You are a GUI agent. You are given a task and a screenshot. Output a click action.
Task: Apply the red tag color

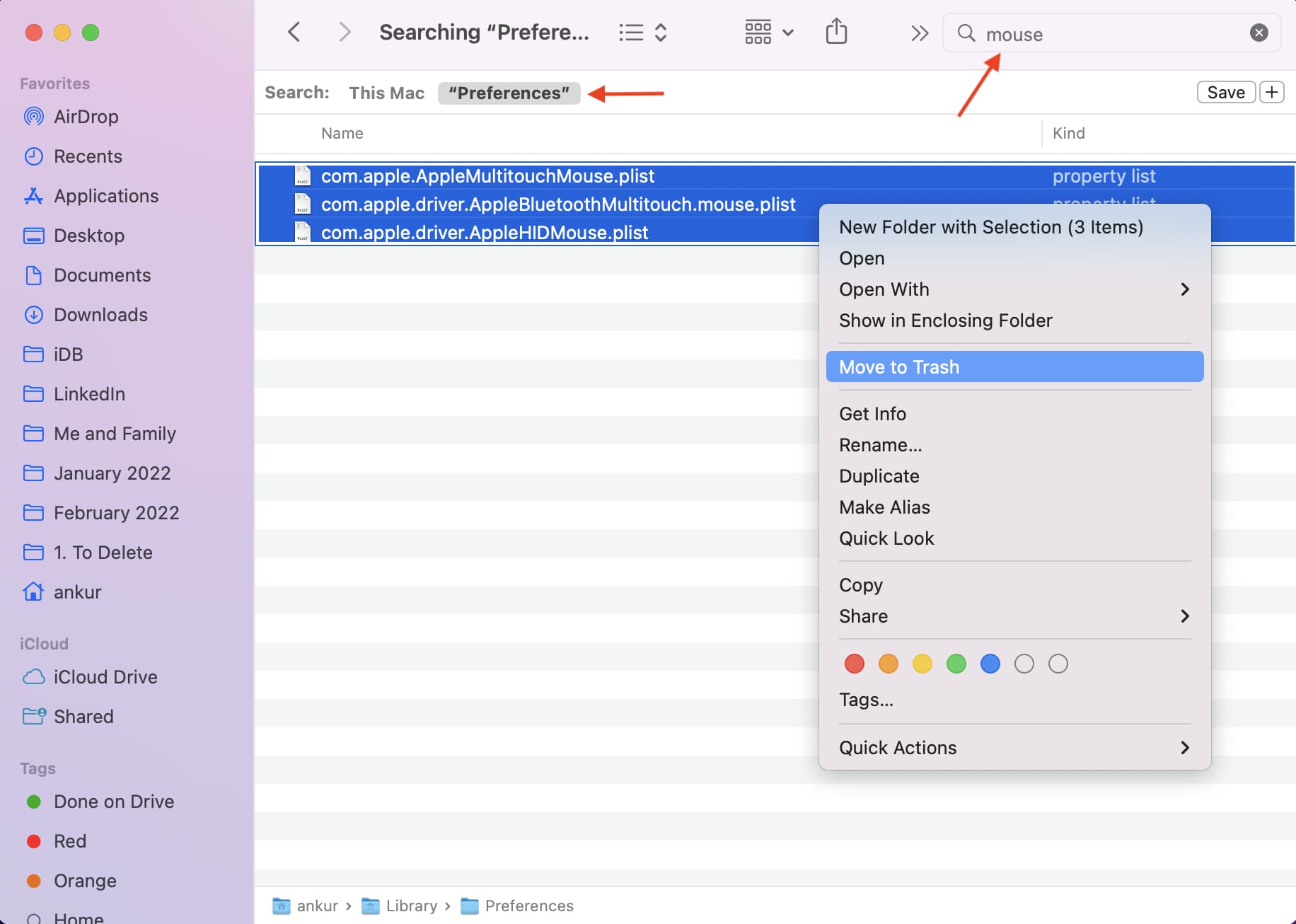pyautogui.click(x=854, y=664)
